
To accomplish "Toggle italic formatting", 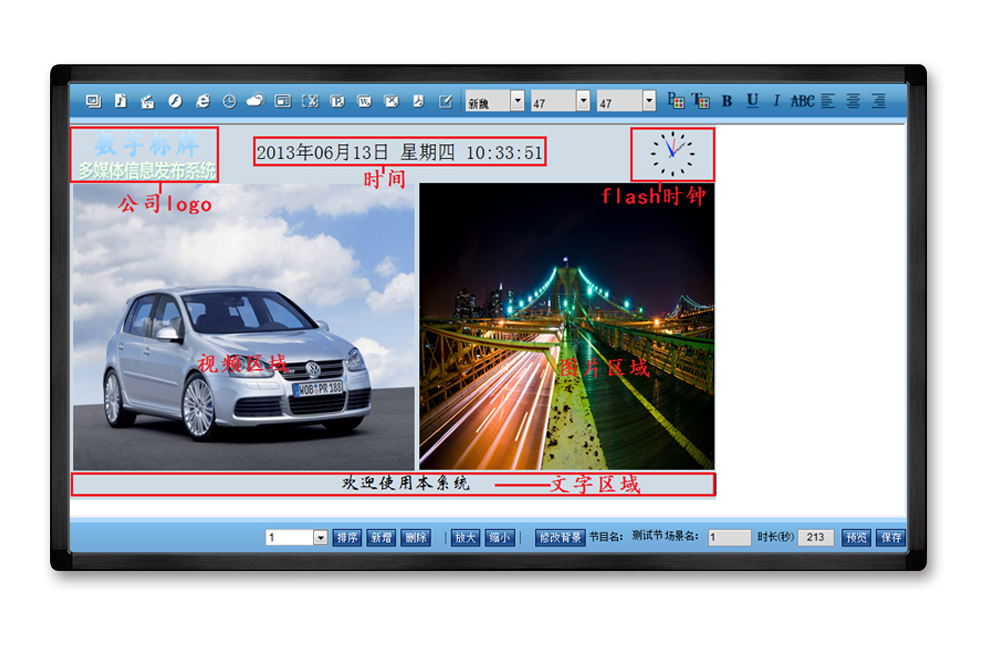I will [777, 101].
